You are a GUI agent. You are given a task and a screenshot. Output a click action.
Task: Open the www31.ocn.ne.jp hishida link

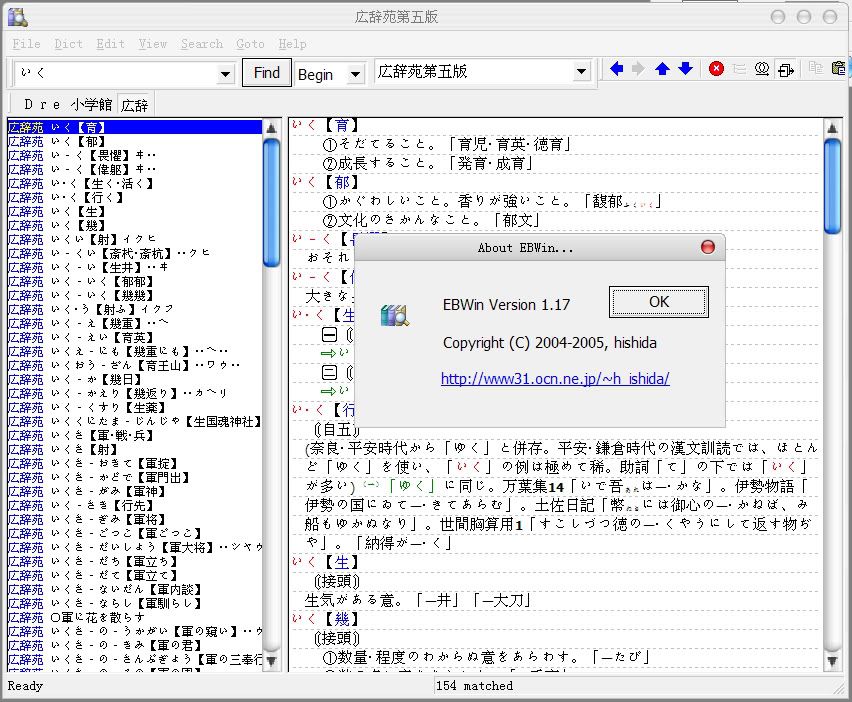pos(555,379)
